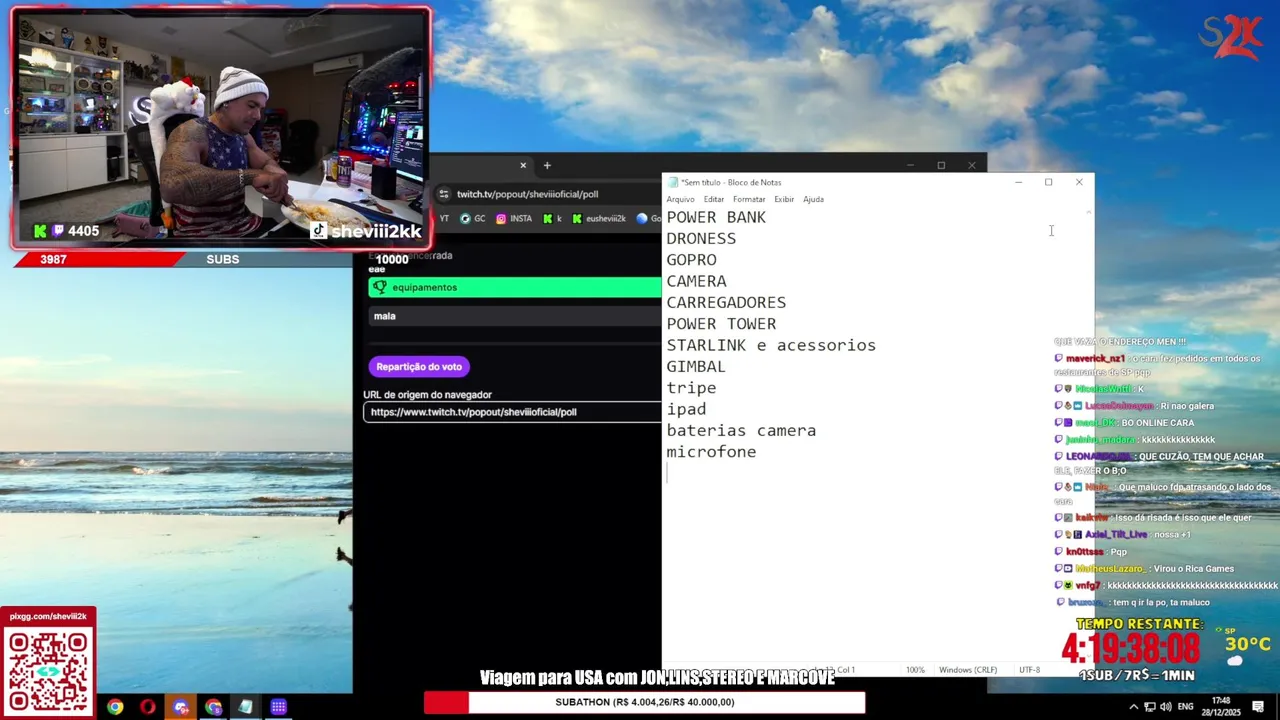Click the site settings icon in address bar

pyautogui.click(x=444, y=194)
